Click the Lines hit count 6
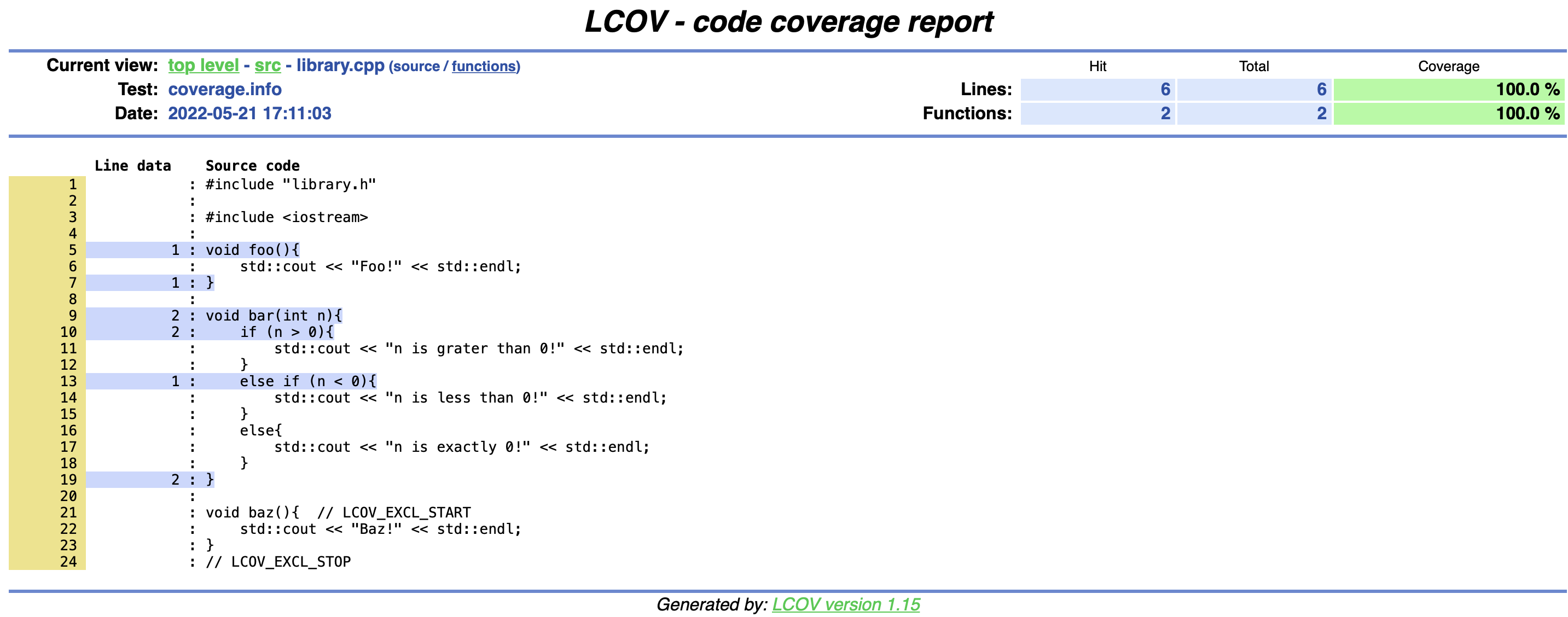 click(1164, 90)
